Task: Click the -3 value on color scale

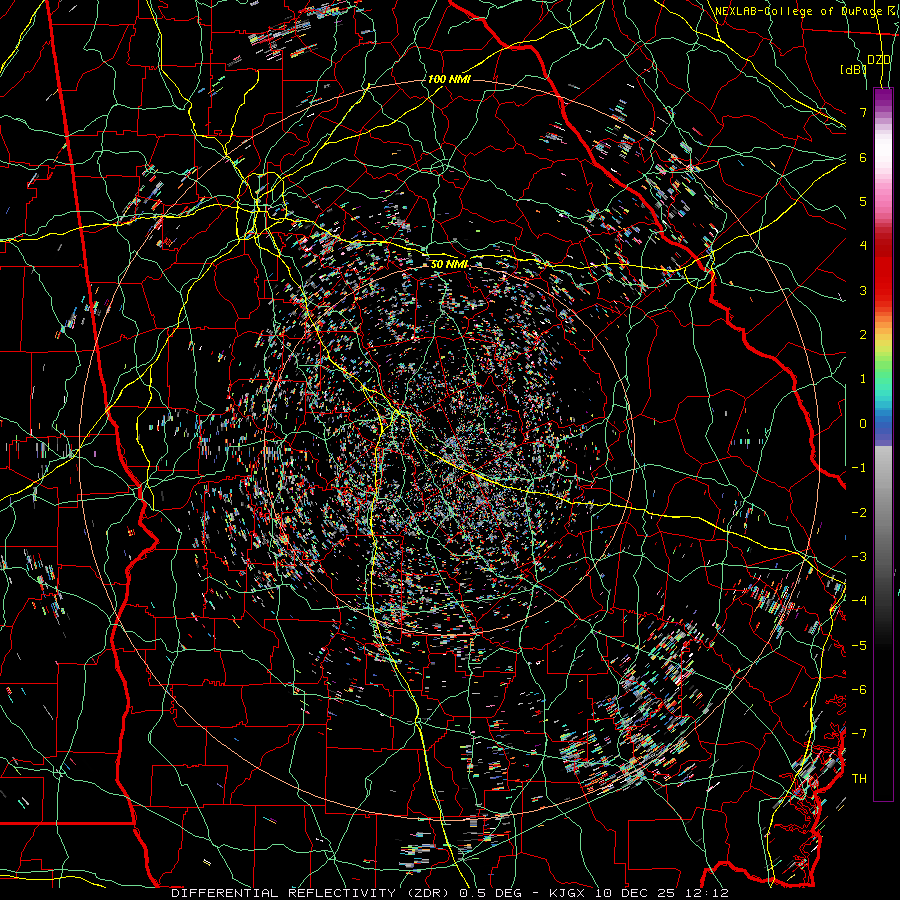Action: pos(859,556)
